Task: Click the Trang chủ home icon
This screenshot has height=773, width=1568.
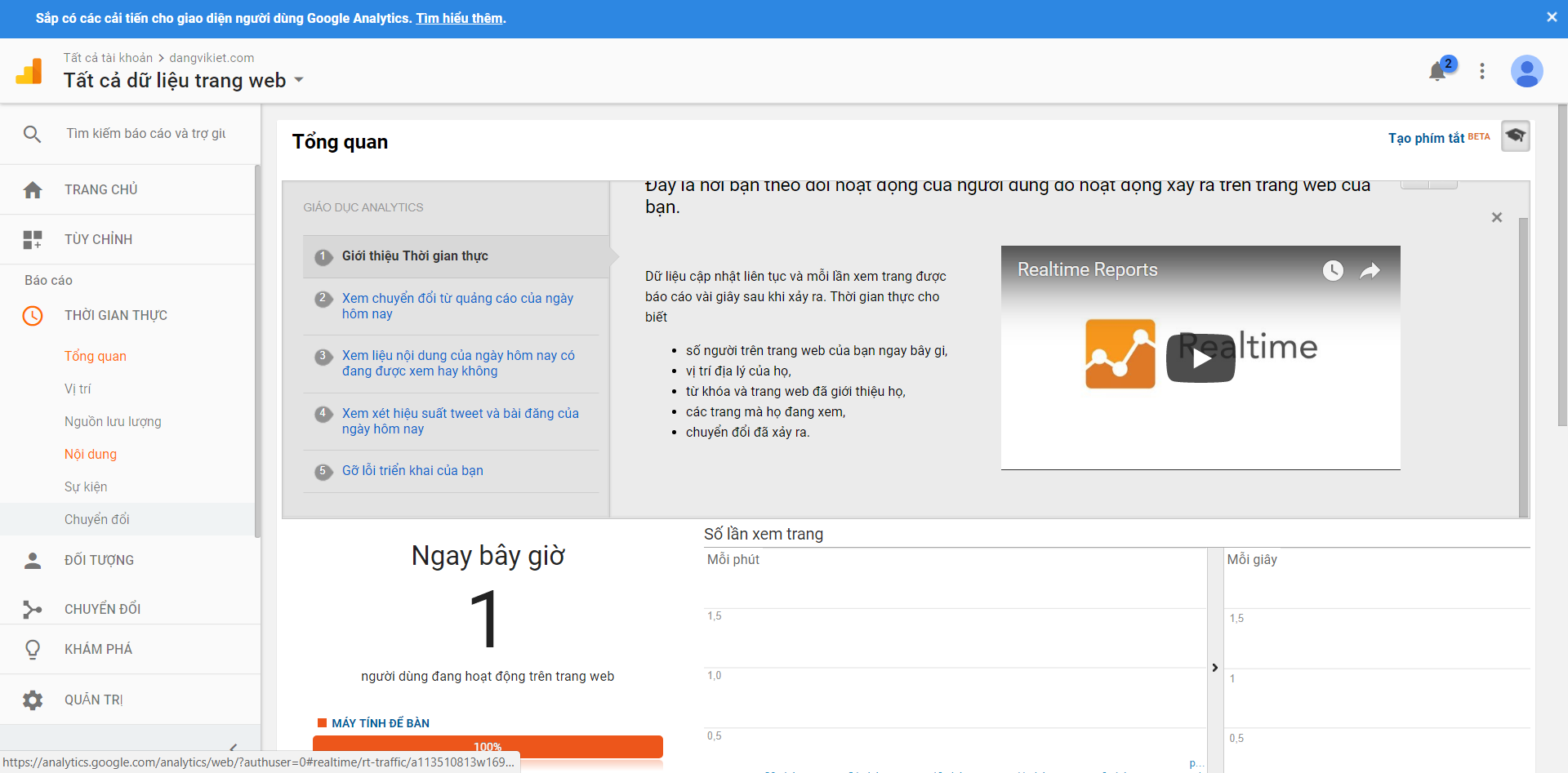Action: [33, 190]
